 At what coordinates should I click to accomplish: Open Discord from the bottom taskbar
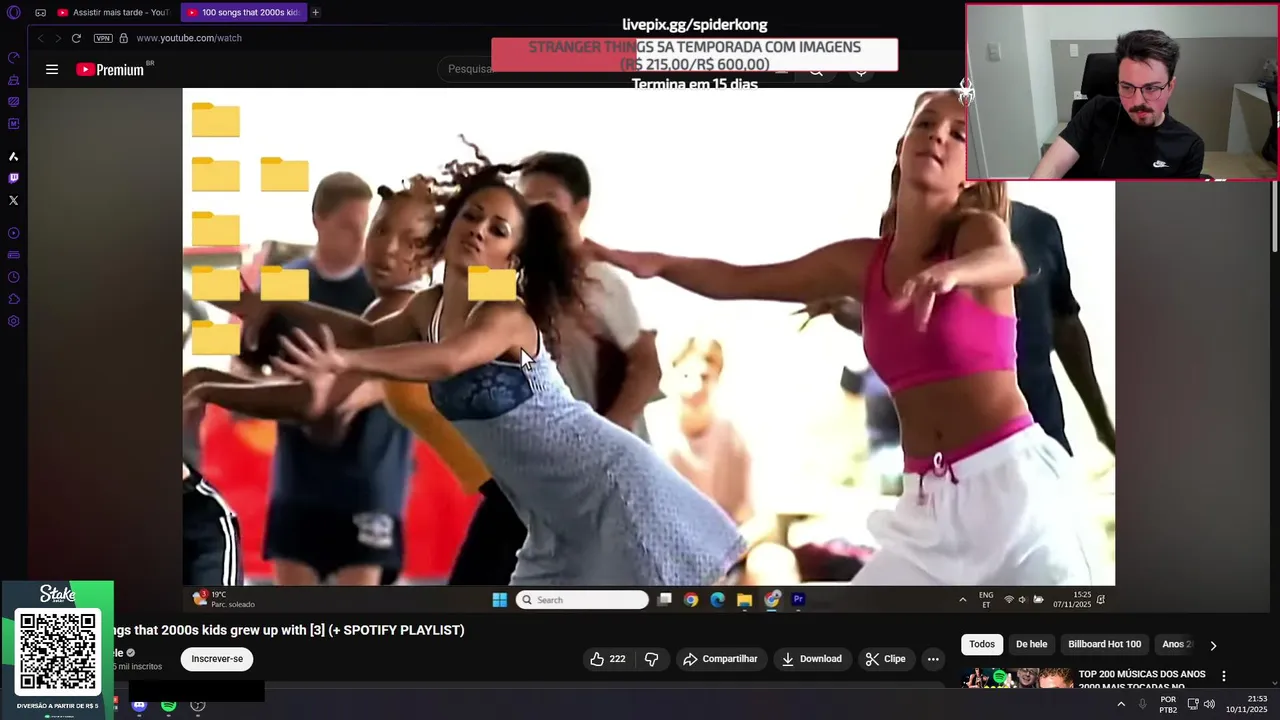pyautogui.click(x=139, y=705)
